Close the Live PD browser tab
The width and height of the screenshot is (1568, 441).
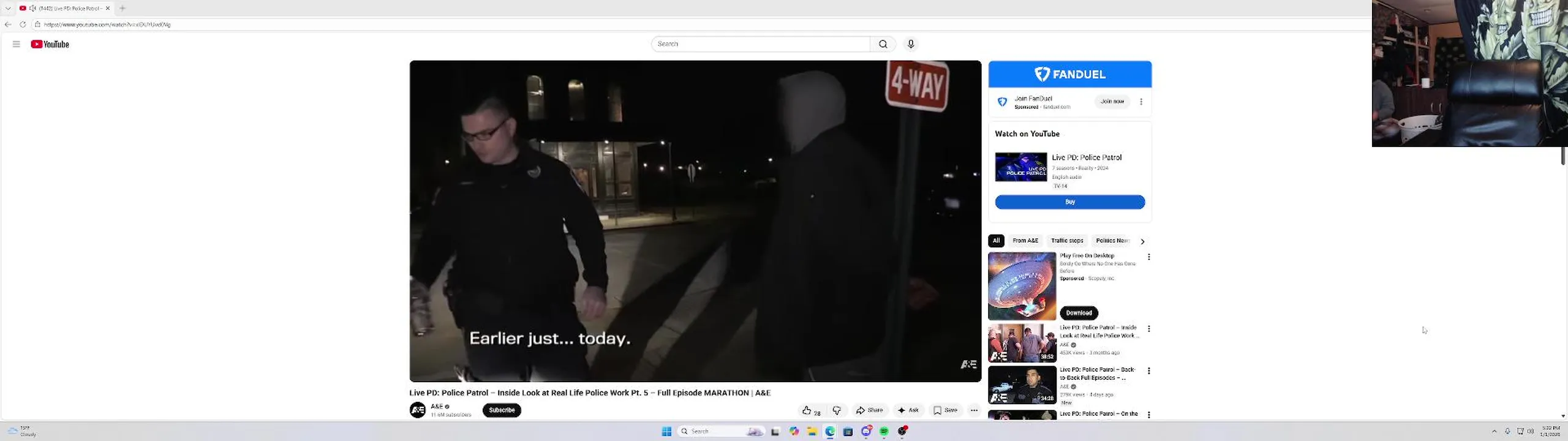point(108,9)
